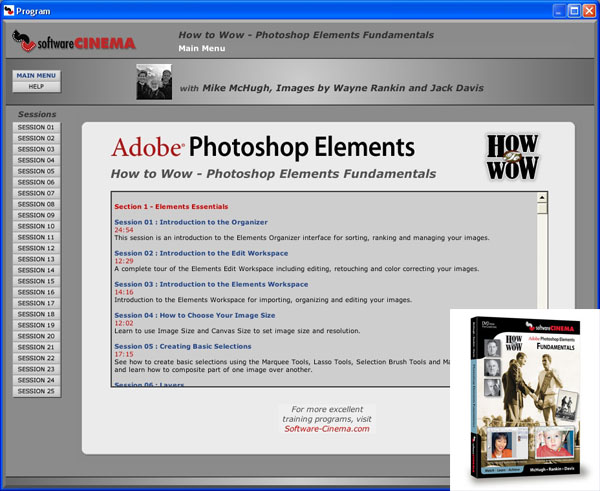Launch SESSION 06 from the sidebar

tap(36, 182)
